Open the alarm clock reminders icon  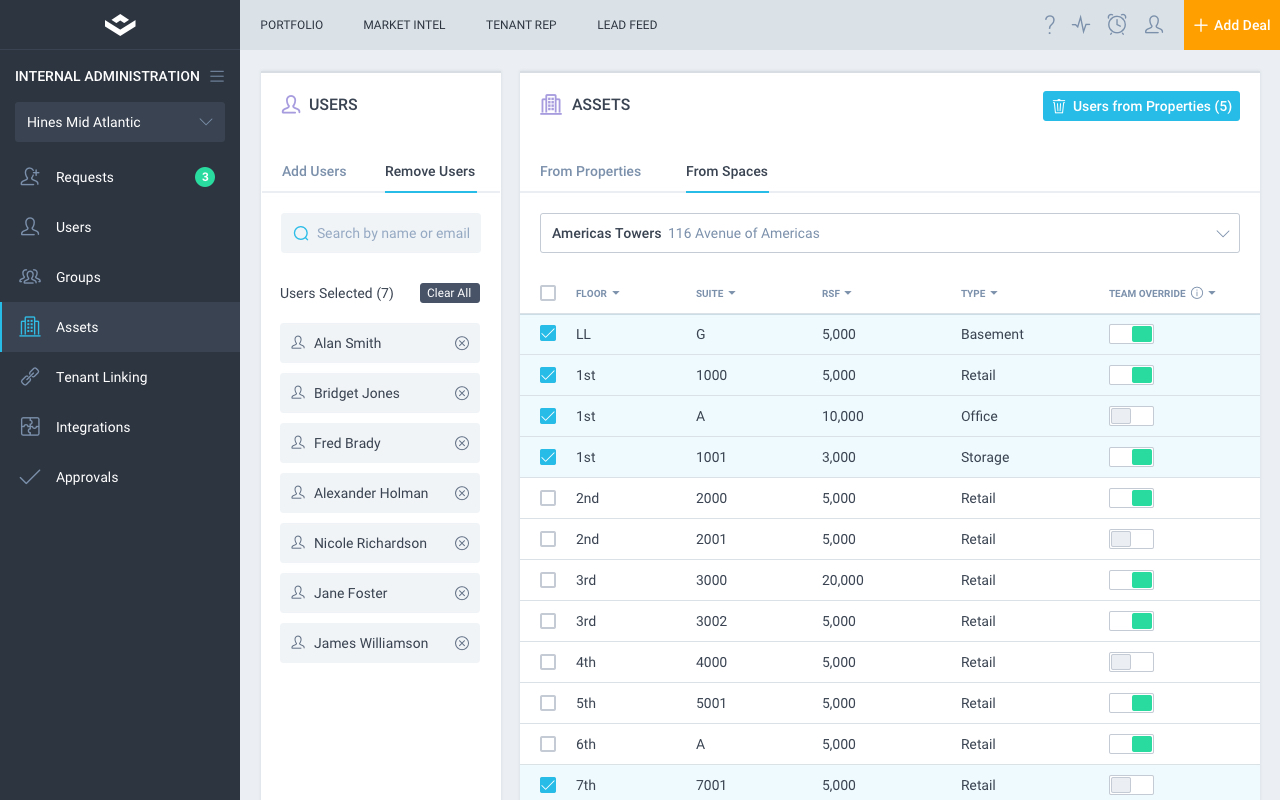[x=1117, y=25]
